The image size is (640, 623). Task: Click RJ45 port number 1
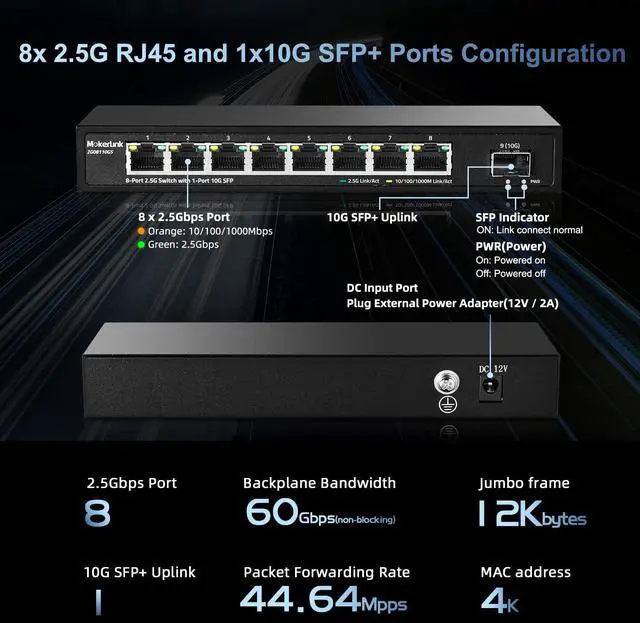(147, 158)
